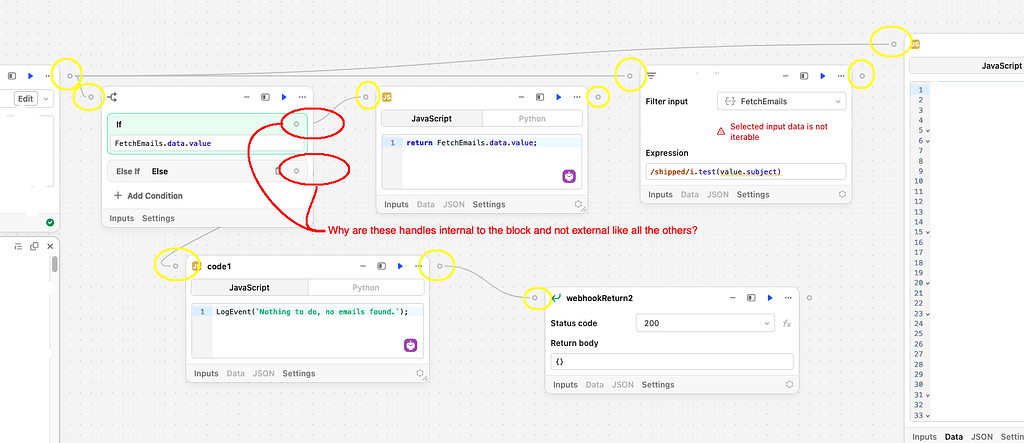This screenshot has height=443, width=1024.
Task: Toggle side panel icon on the filter block
Action: pos(804,76)
